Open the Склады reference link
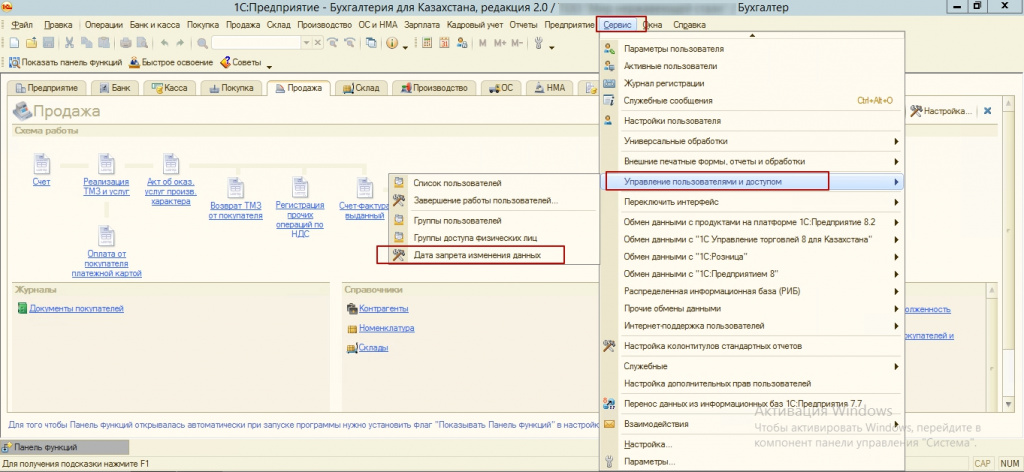This screenshot has width=1024, height=472. 374,348
